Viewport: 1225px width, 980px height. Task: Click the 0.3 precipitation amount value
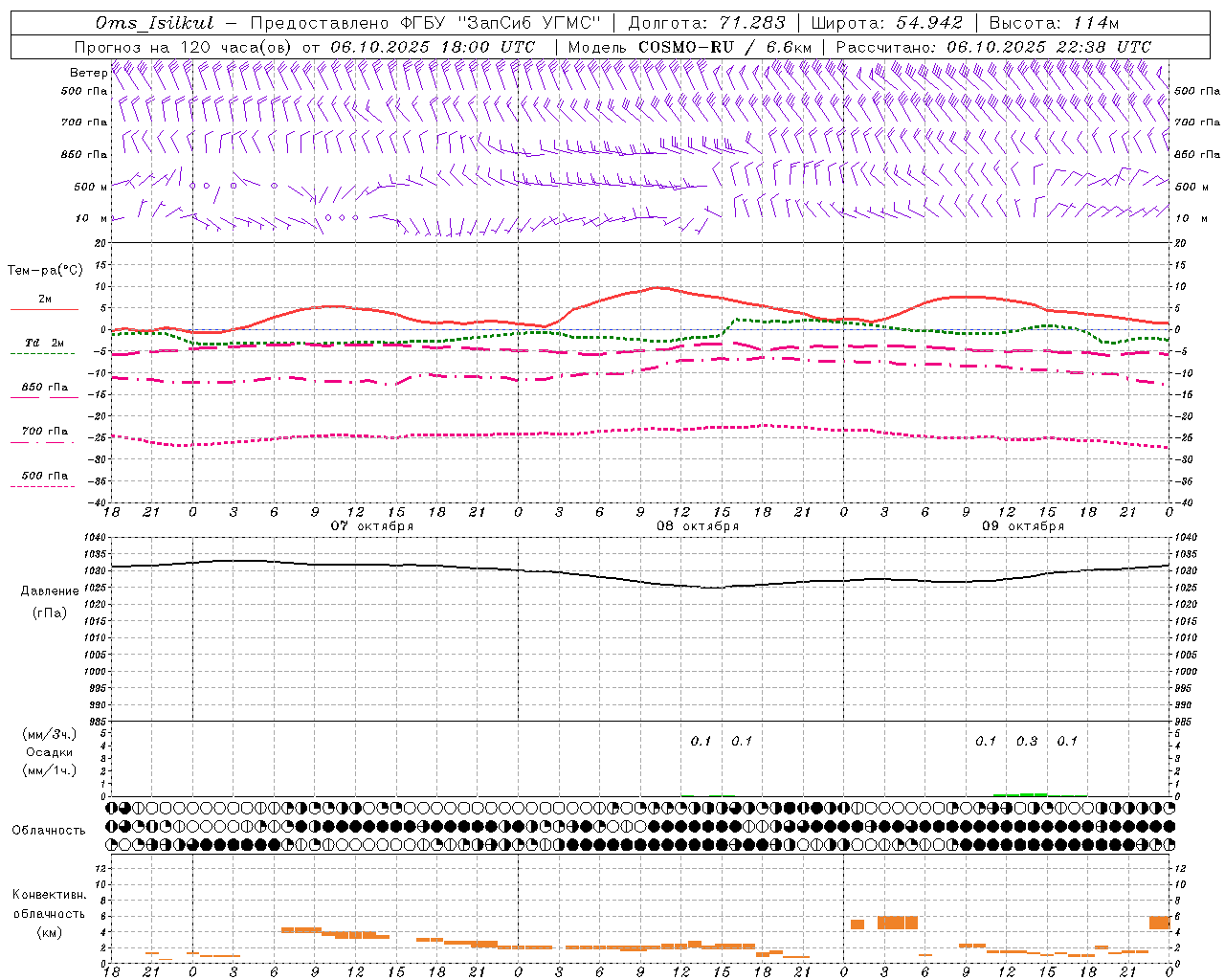(1027, 742)
